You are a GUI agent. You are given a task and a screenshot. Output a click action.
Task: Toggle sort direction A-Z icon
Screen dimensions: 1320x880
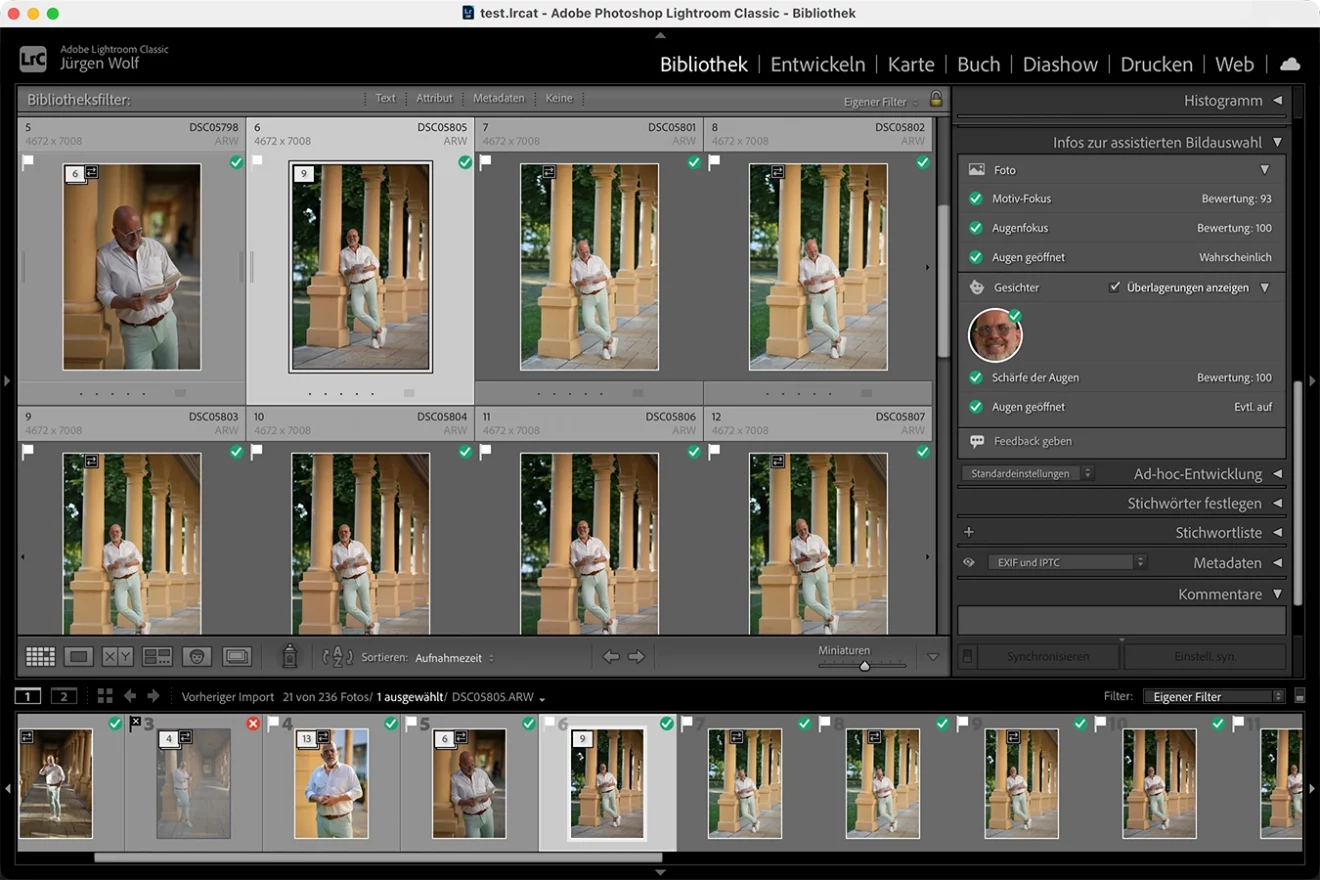point(338,657)
